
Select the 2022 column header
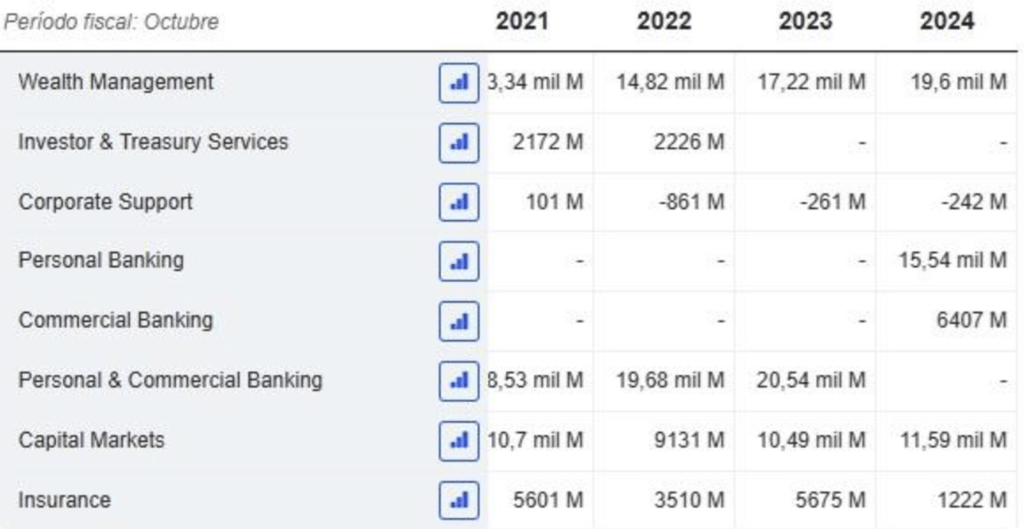[664, 21]
